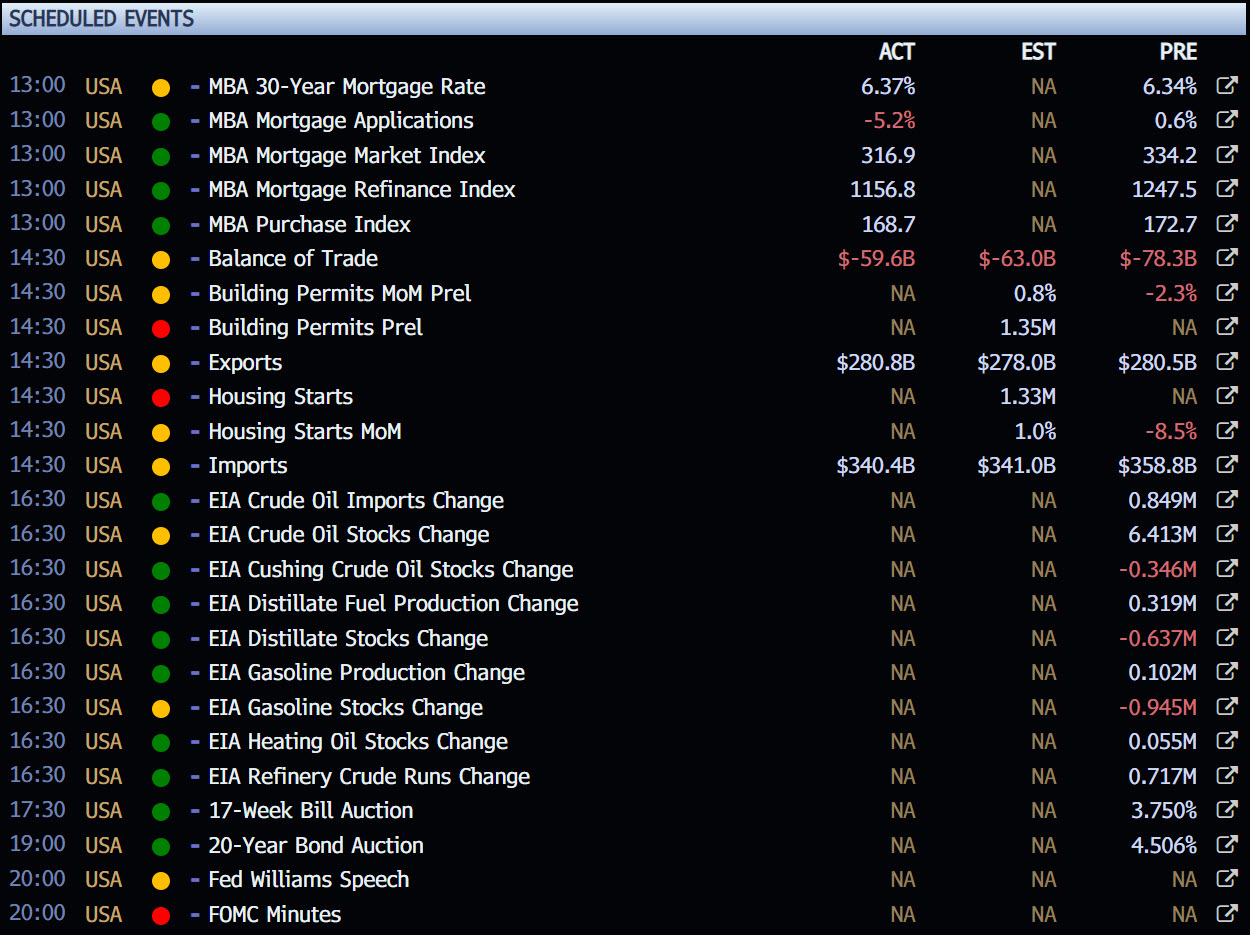Click red importance dot for FOMC Minutes
The image size is (1250, 935).
[161, 915]
